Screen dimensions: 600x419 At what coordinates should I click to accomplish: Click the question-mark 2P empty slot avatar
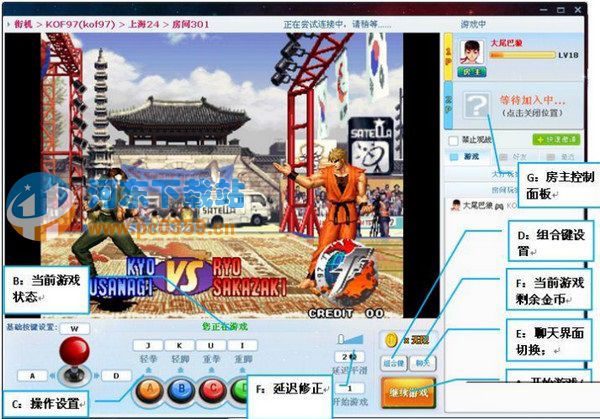tap(477, 105)
